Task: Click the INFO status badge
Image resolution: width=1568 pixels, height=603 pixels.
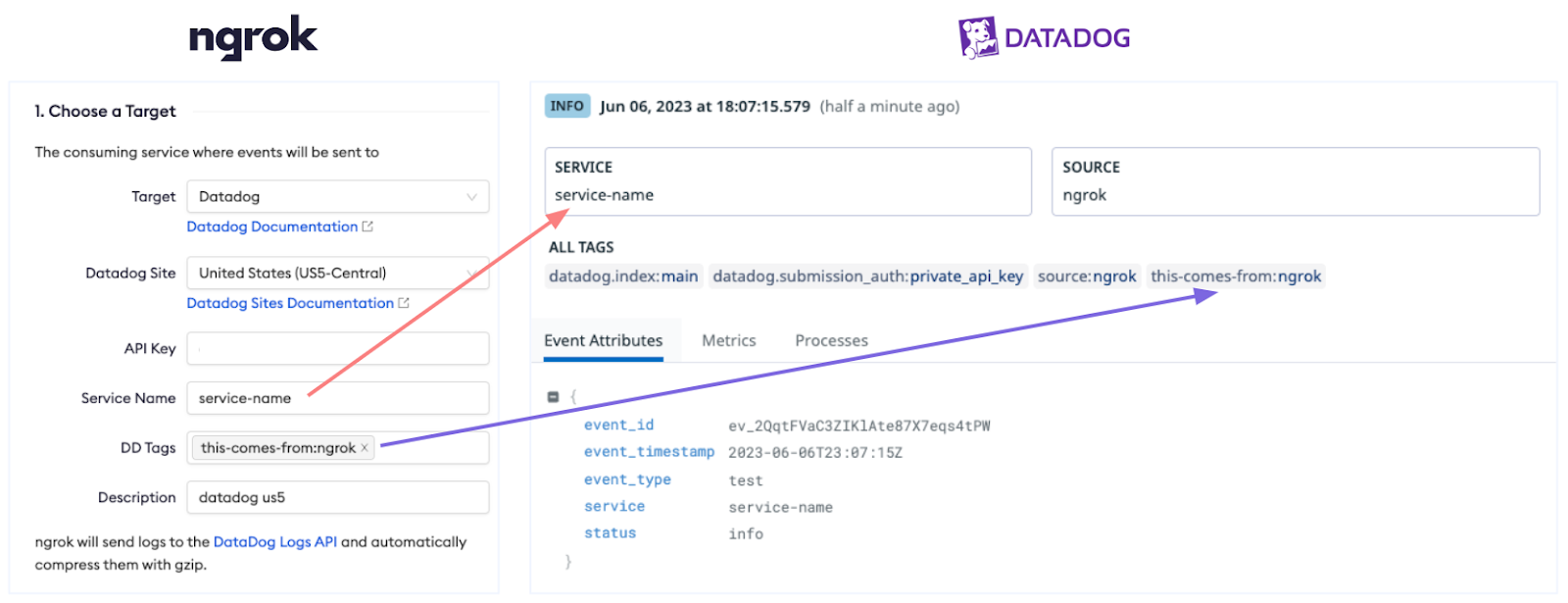Action: 566,106
